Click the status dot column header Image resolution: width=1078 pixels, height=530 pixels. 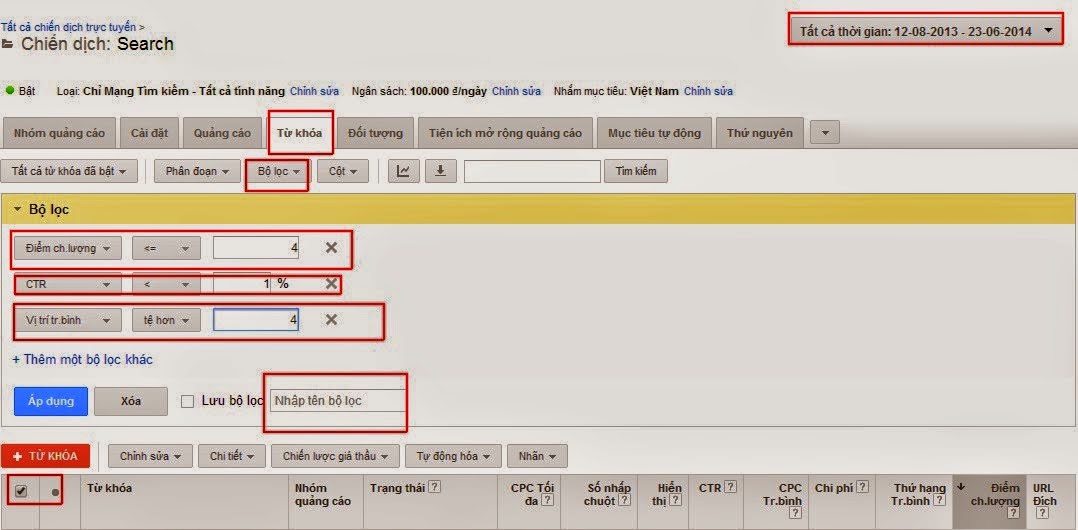[56, 492]
